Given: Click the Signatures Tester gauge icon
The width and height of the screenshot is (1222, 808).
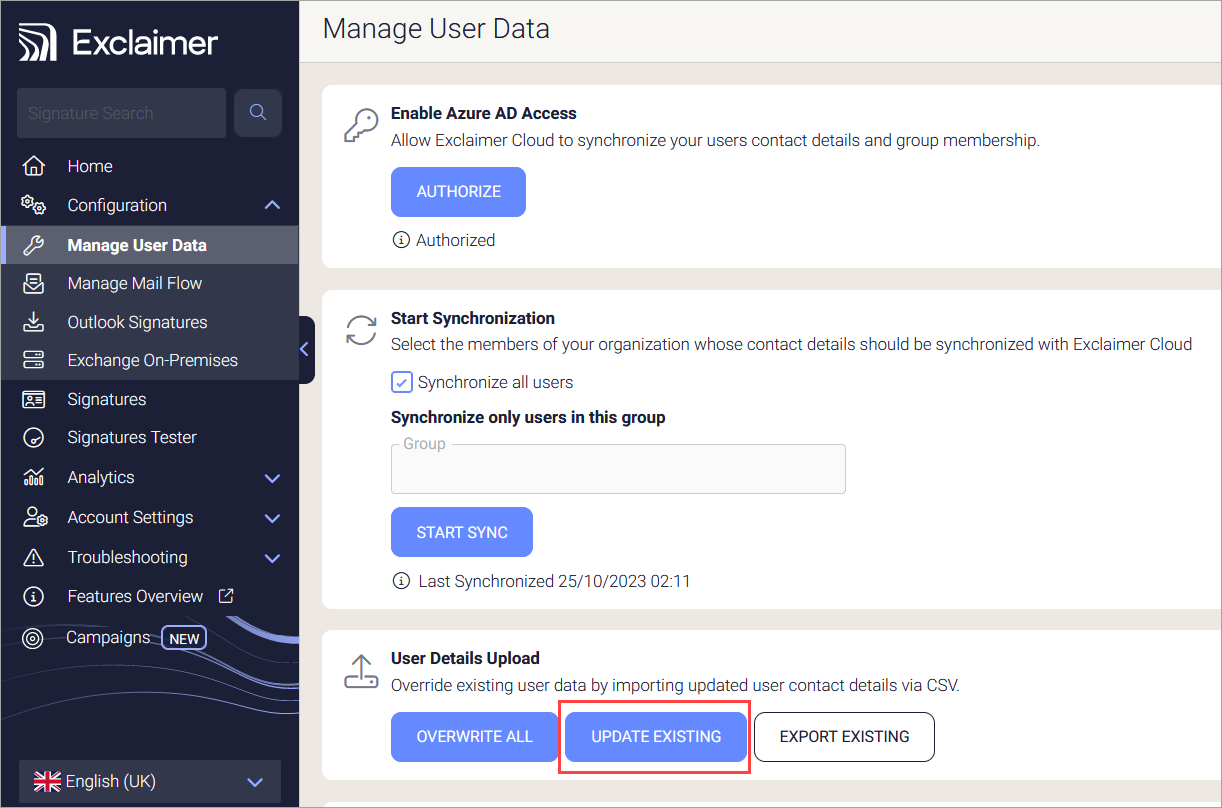Looking at the screenshot, I should (x=34, y=438).
